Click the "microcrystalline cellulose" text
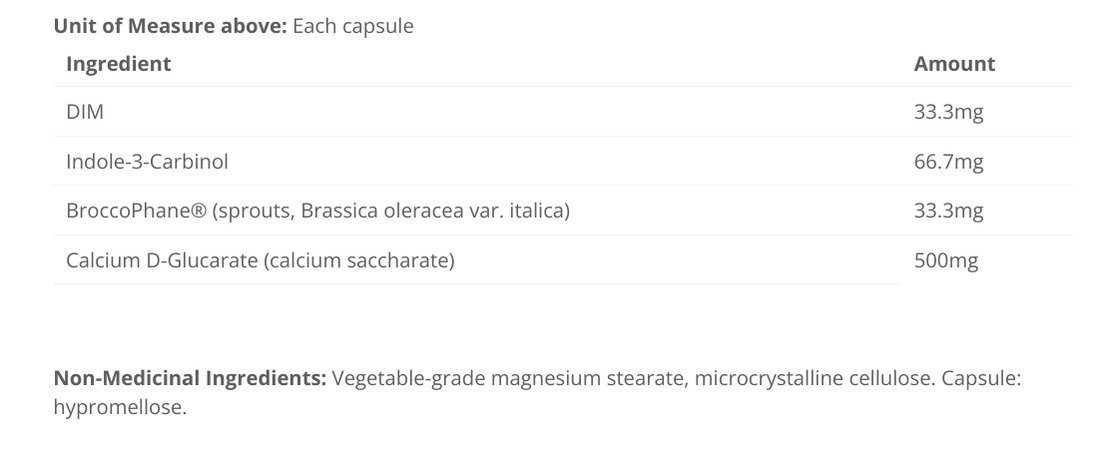This screenshot has height=454, width=1120. point(813,380)
